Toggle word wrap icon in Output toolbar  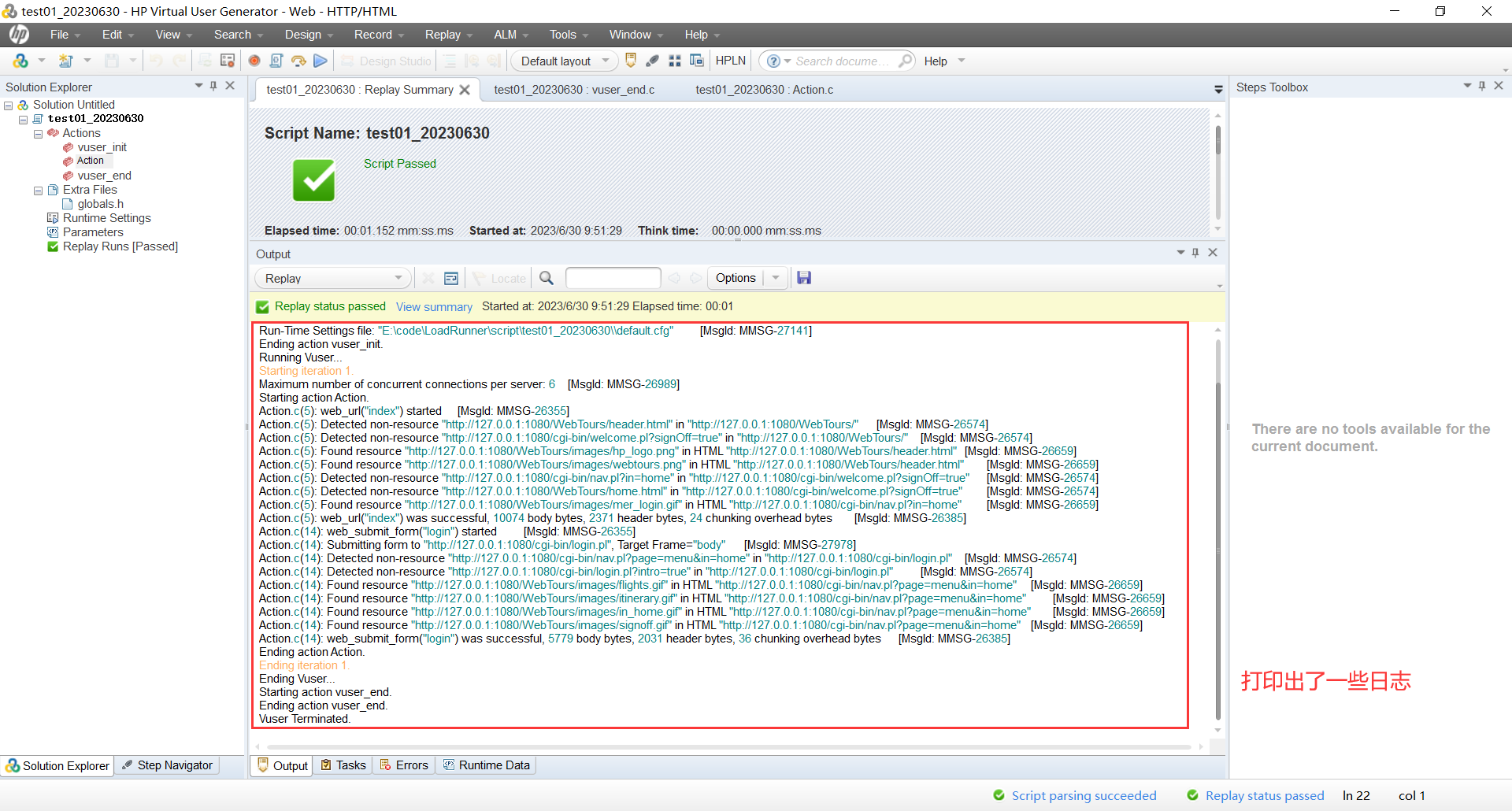(451, 278)
